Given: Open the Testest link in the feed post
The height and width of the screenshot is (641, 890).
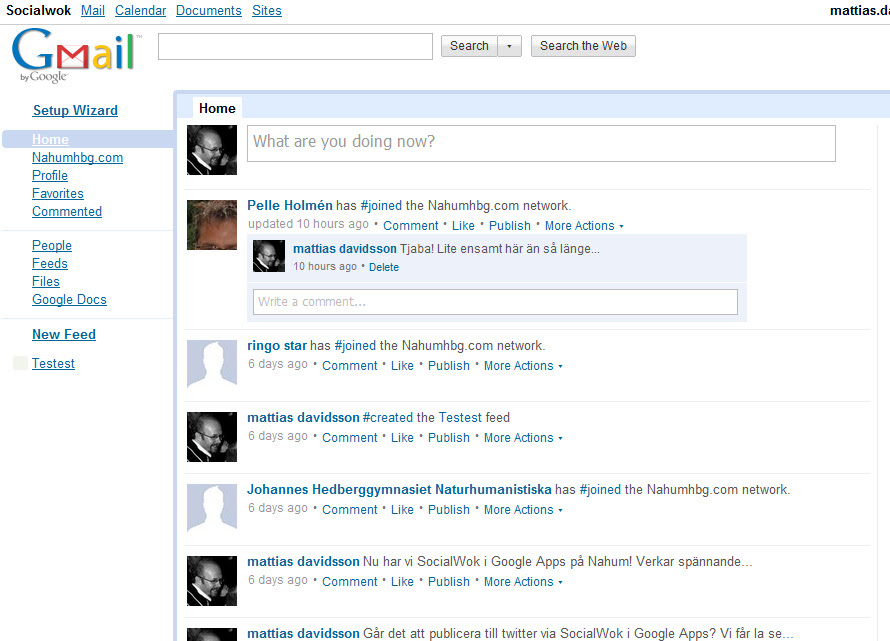Looking at the screenshot, I should 460,418.
